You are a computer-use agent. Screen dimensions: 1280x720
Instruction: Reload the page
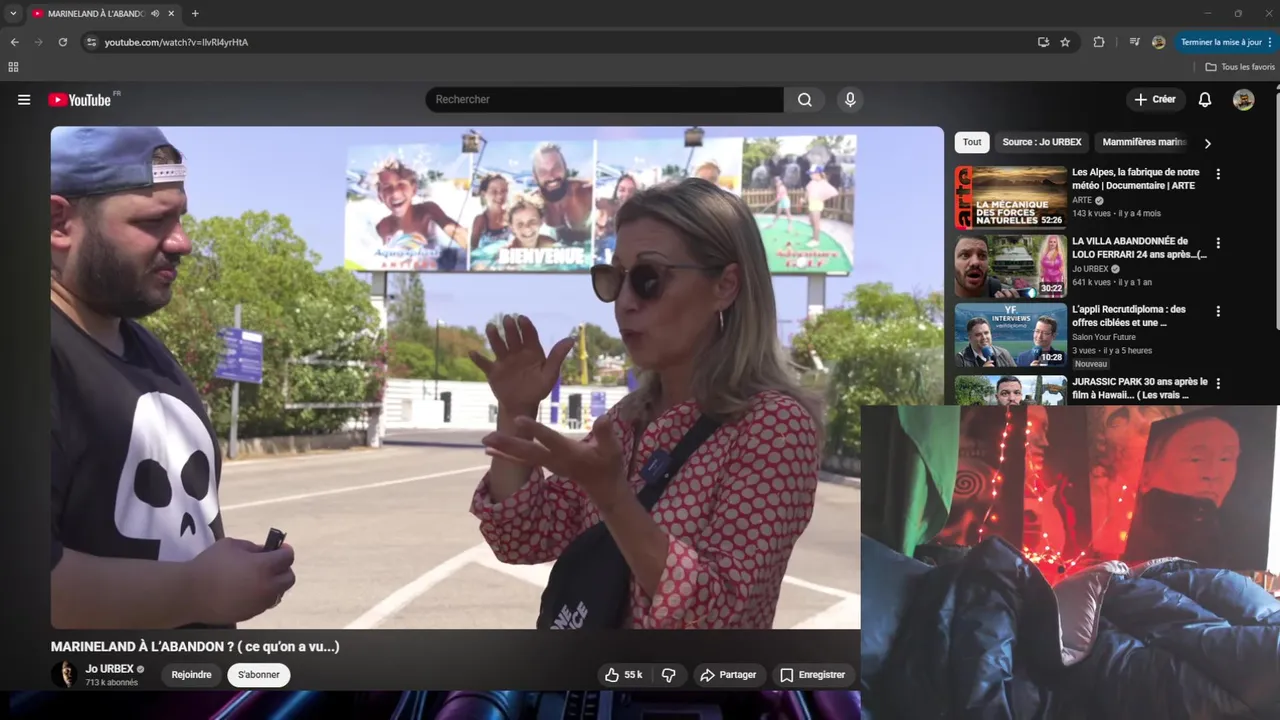tap(62, 42)
